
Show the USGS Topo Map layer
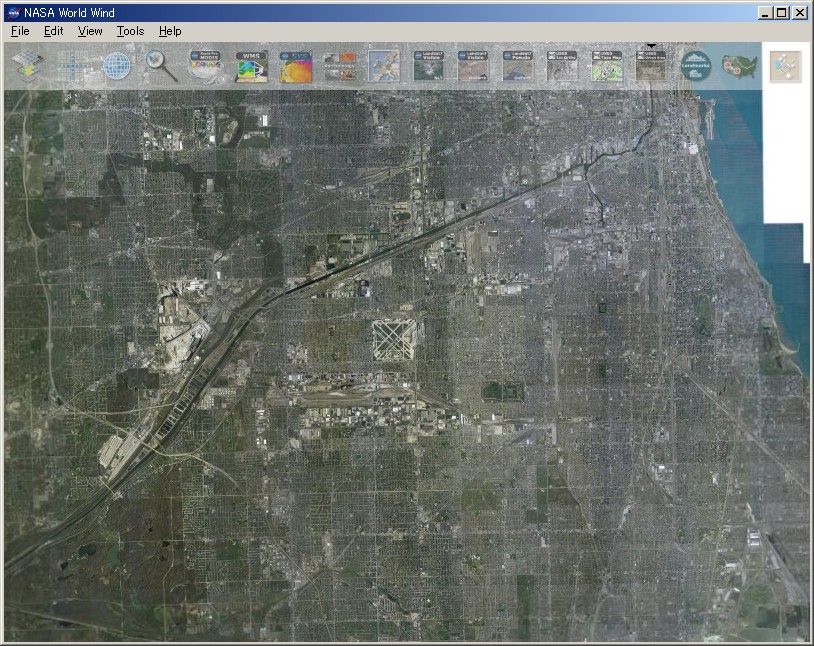point(606,65)
